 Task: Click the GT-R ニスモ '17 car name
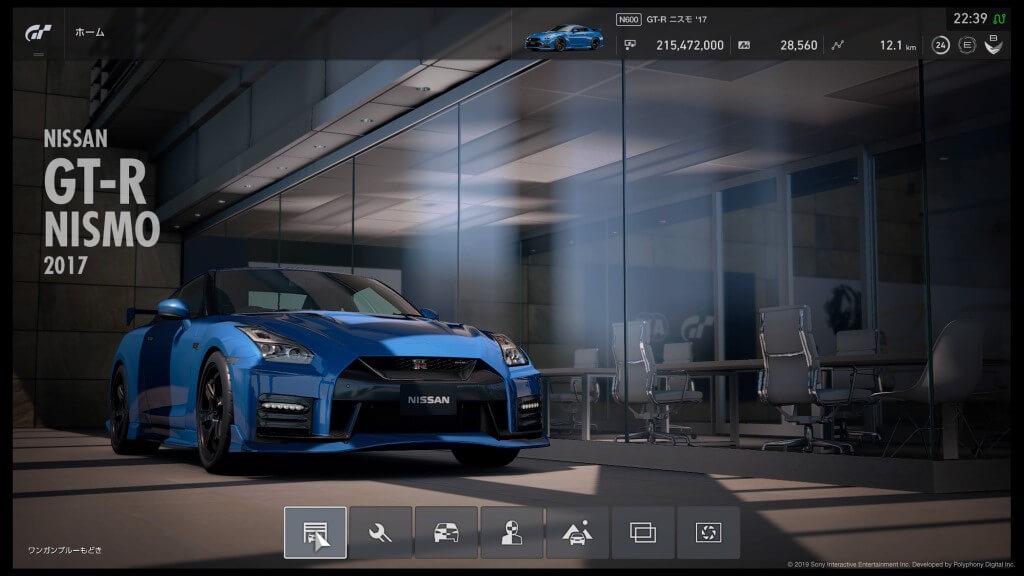677,20
